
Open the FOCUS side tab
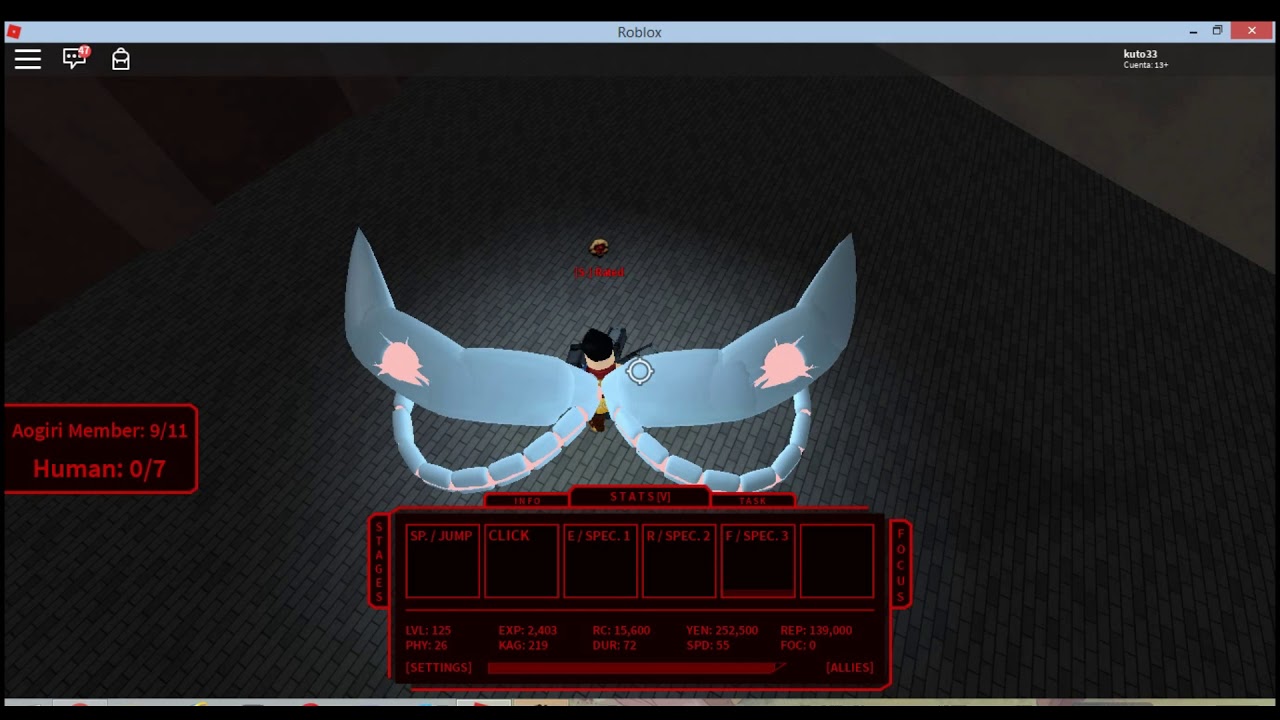[900, 562]
